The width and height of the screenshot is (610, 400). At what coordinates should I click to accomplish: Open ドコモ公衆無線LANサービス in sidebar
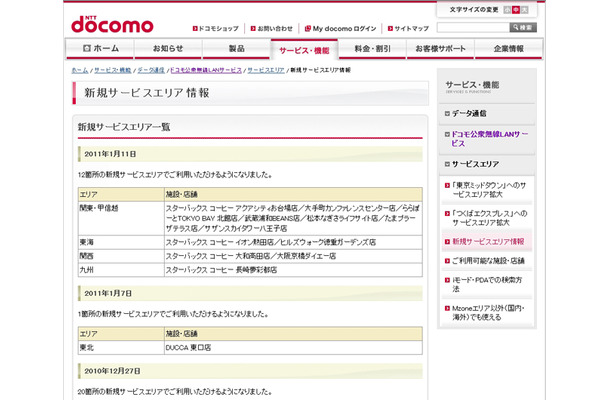pos(489,139)
